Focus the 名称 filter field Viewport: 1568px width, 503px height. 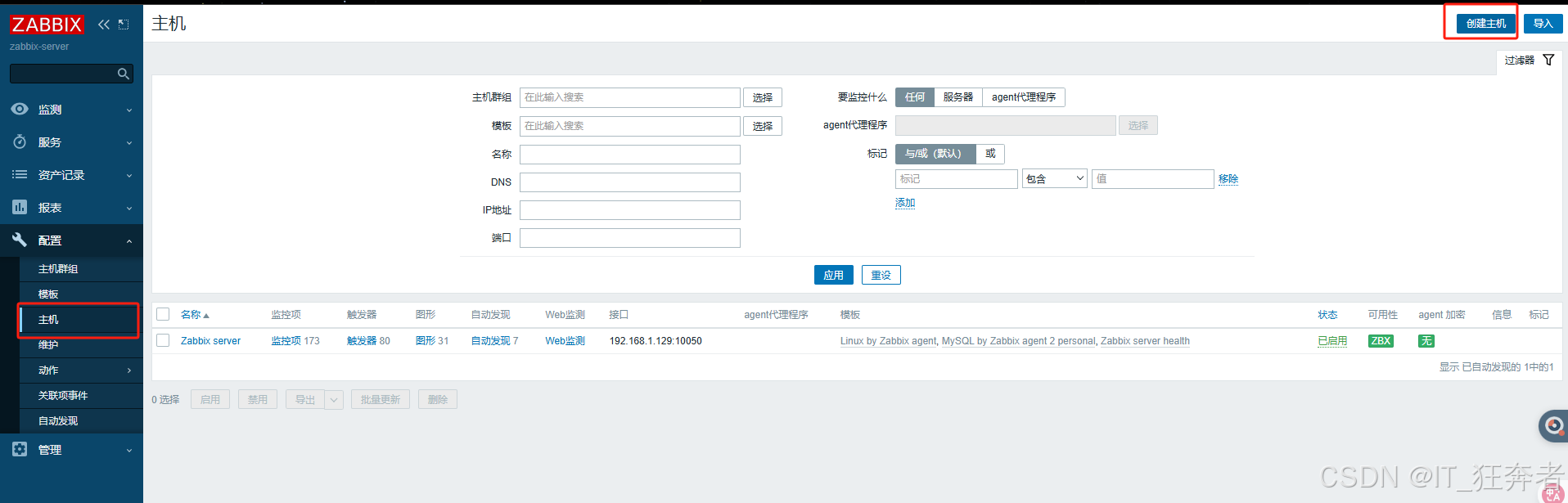[630, 155]
